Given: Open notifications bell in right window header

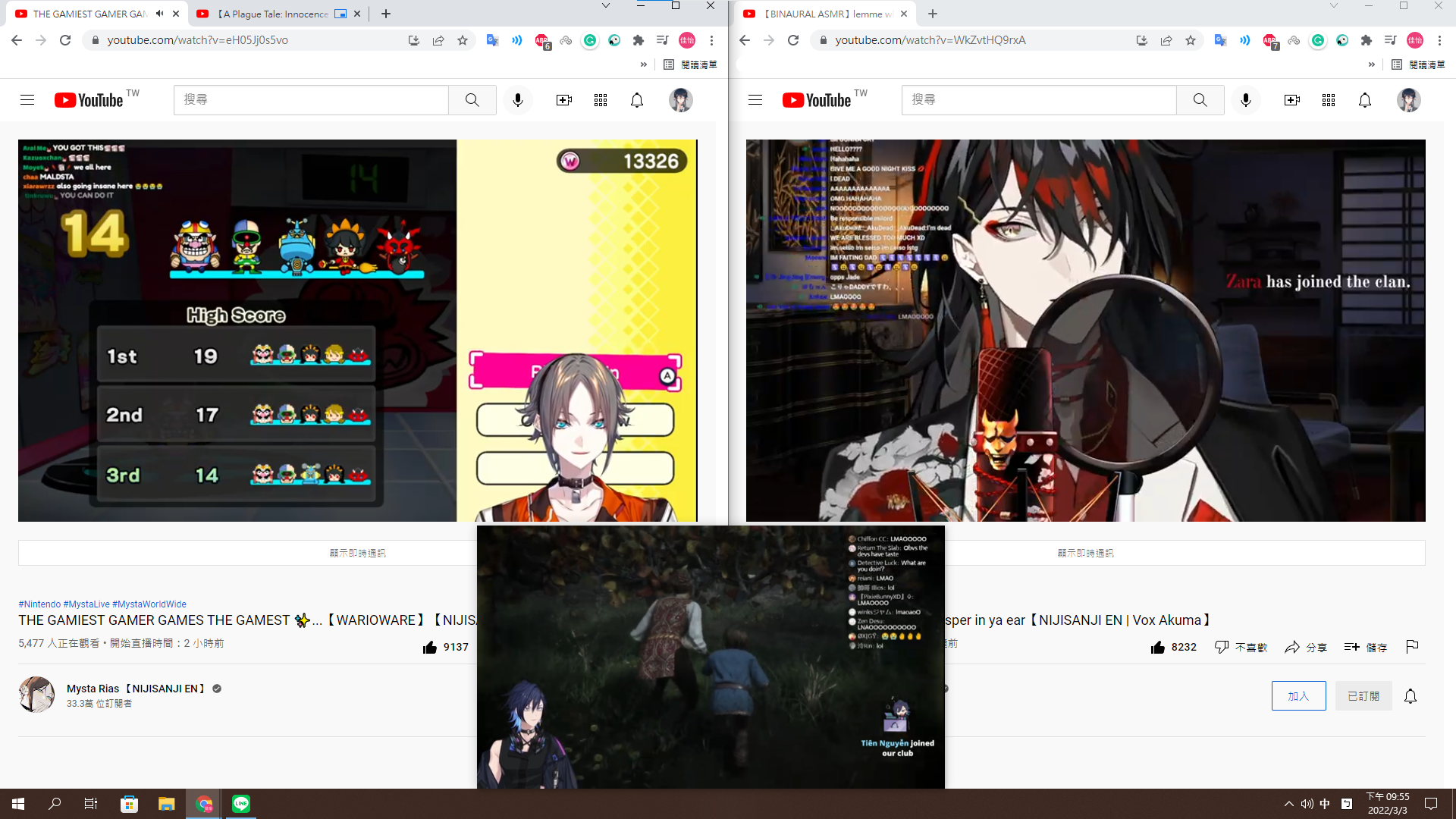Looking at the screenshot, I should coord(1365,100).
